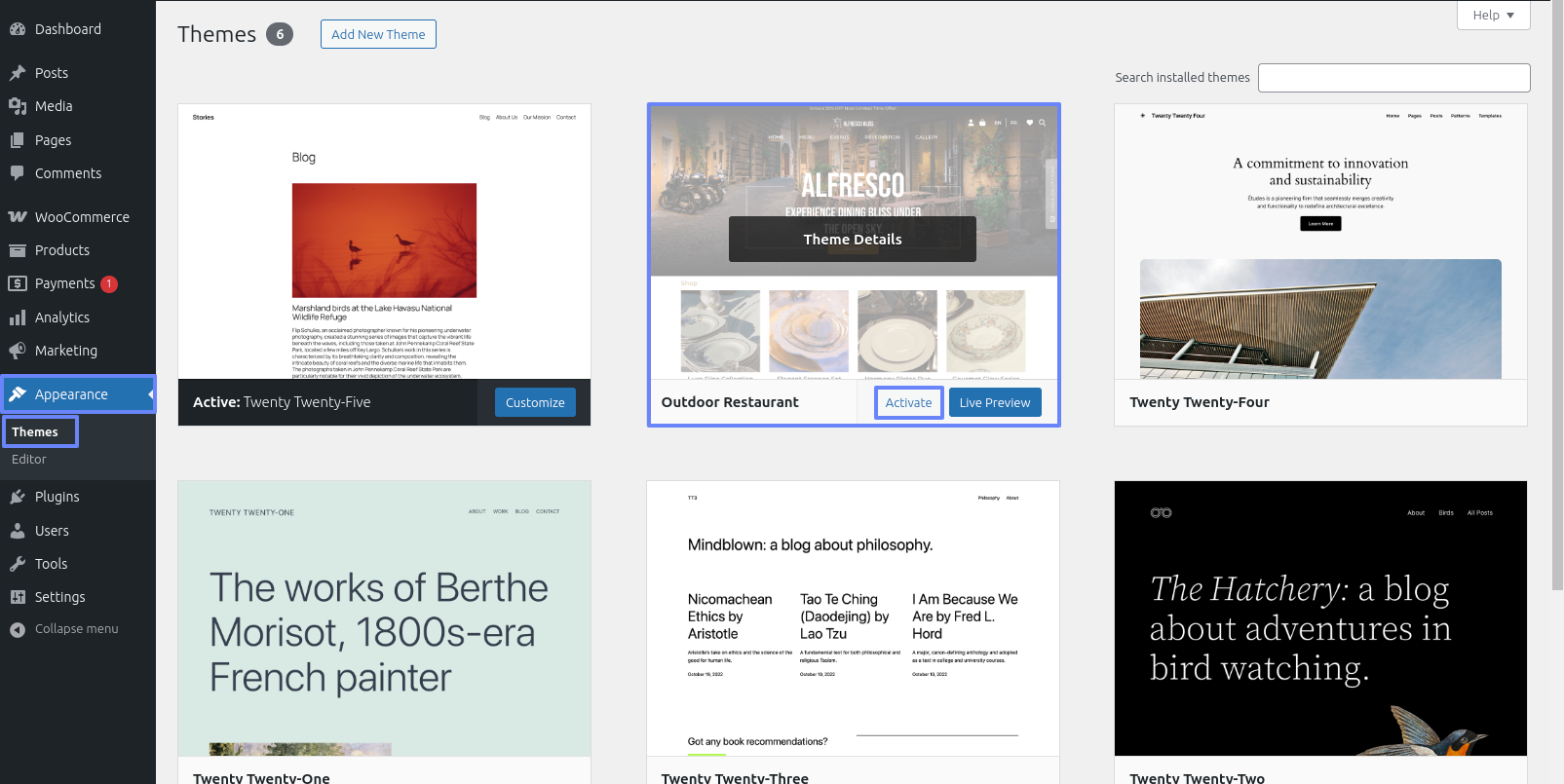The image size is (1564, 784).
Task: Select the Twenty Twenty-Four theme thumbnail
Action: 1320,242
